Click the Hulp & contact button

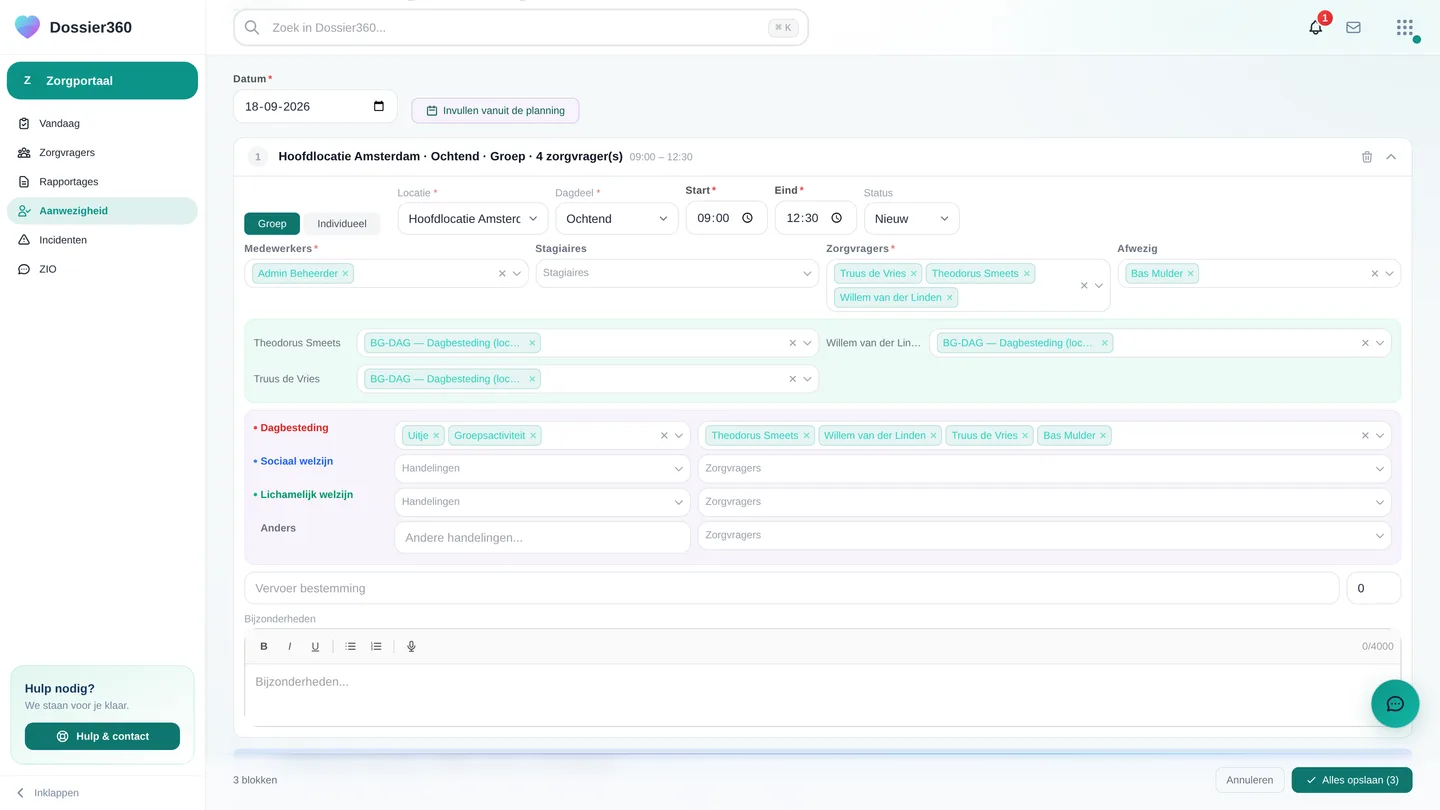(102, 736)
